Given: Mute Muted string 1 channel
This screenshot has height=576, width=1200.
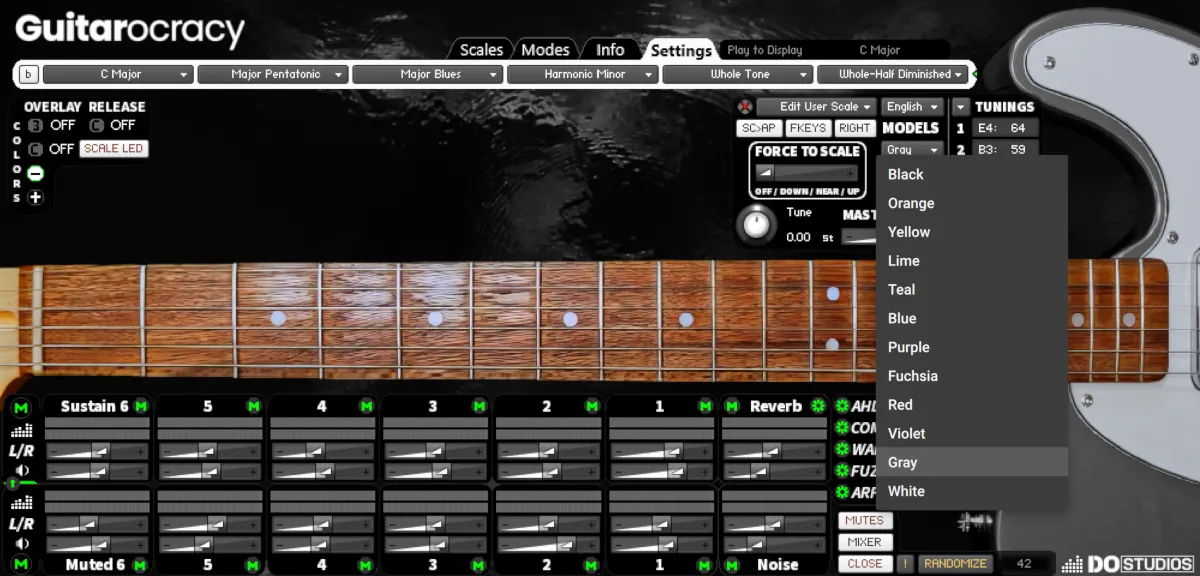Looking at the screenshot, I should point(705,565).
